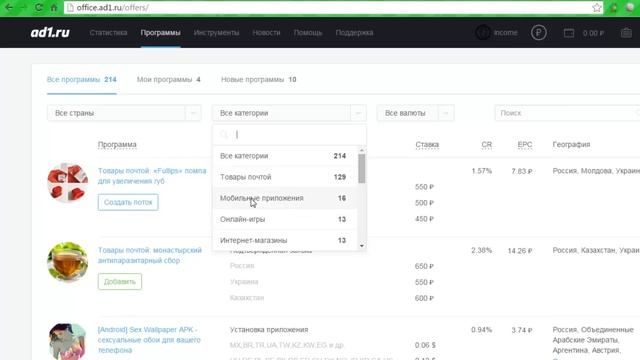The height and width of the screenshot is (360, 640).
Task: Open the Статистика menu
Action: coord(108,33)
